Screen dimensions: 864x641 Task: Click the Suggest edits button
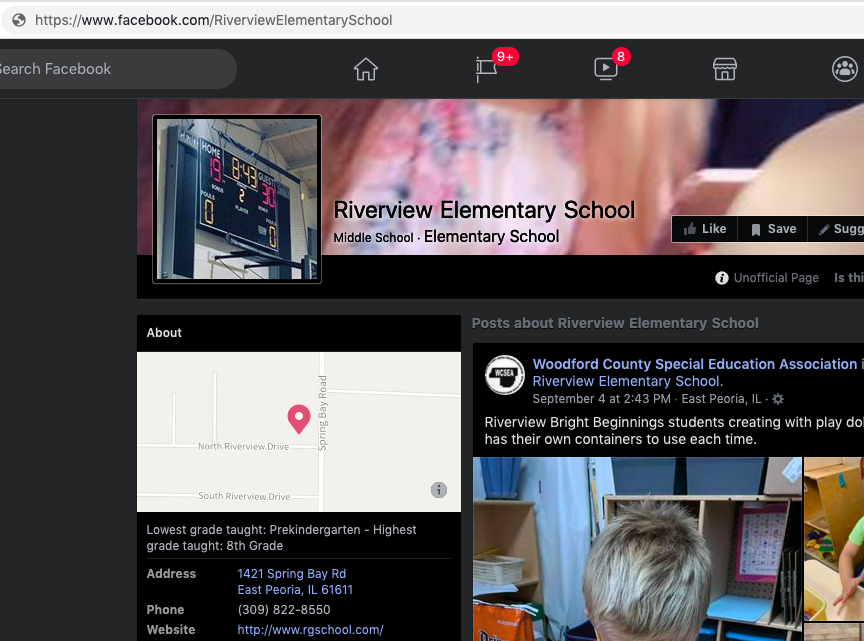click(836, 229)
